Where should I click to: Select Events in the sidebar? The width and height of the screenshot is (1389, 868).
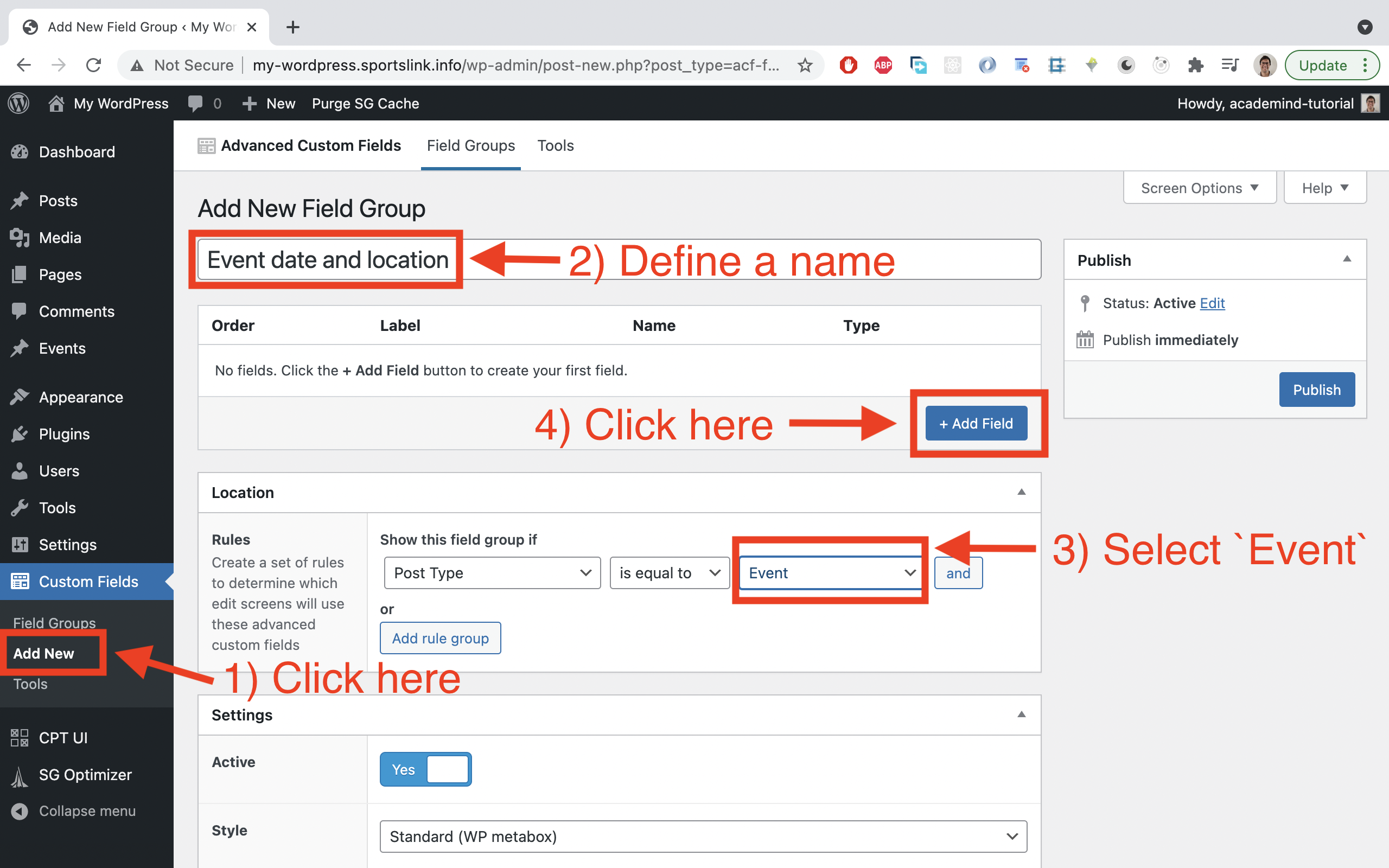[61, 348]
